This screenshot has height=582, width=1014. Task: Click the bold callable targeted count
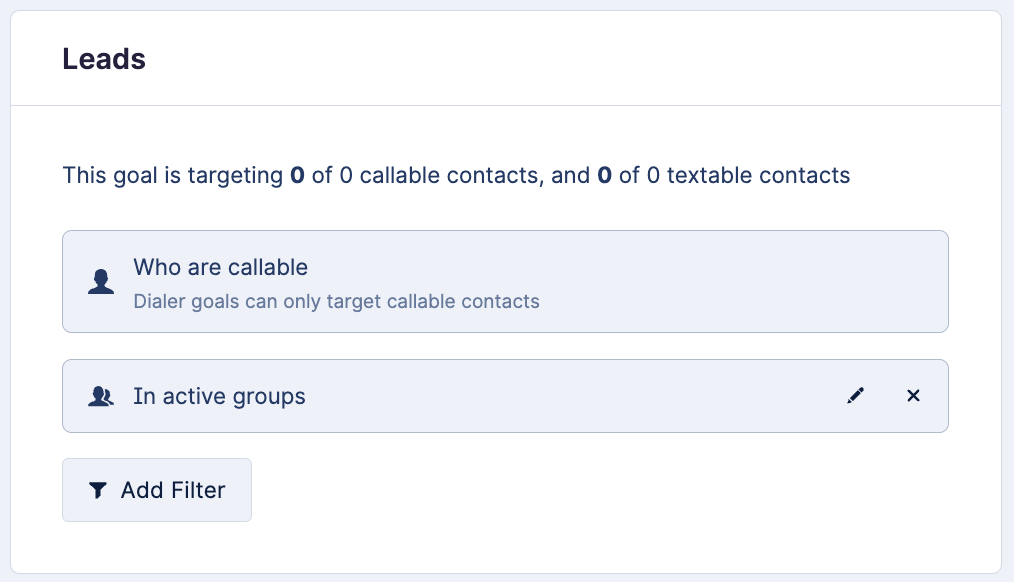pos(297,176)
